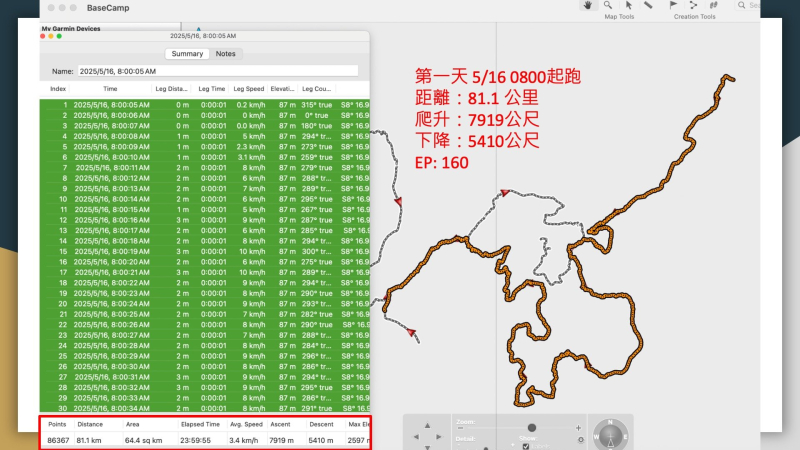Select track point row 8:00:05 AM

205,105
